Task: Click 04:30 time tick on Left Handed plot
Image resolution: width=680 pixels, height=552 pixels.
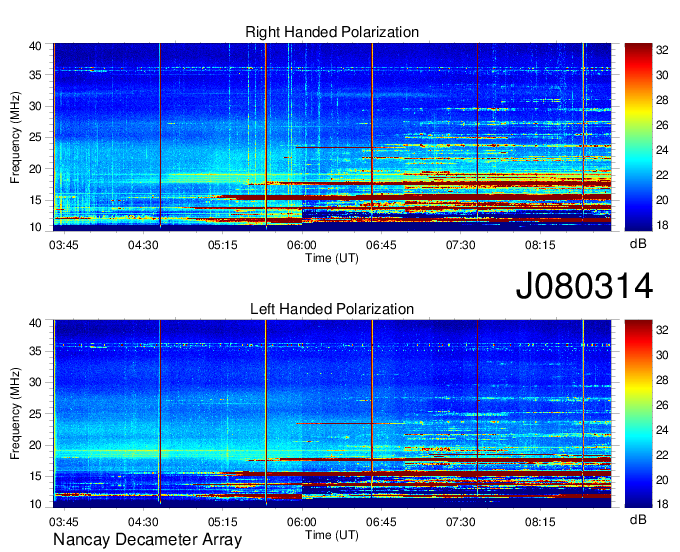Action: click(x=143, y=522)
